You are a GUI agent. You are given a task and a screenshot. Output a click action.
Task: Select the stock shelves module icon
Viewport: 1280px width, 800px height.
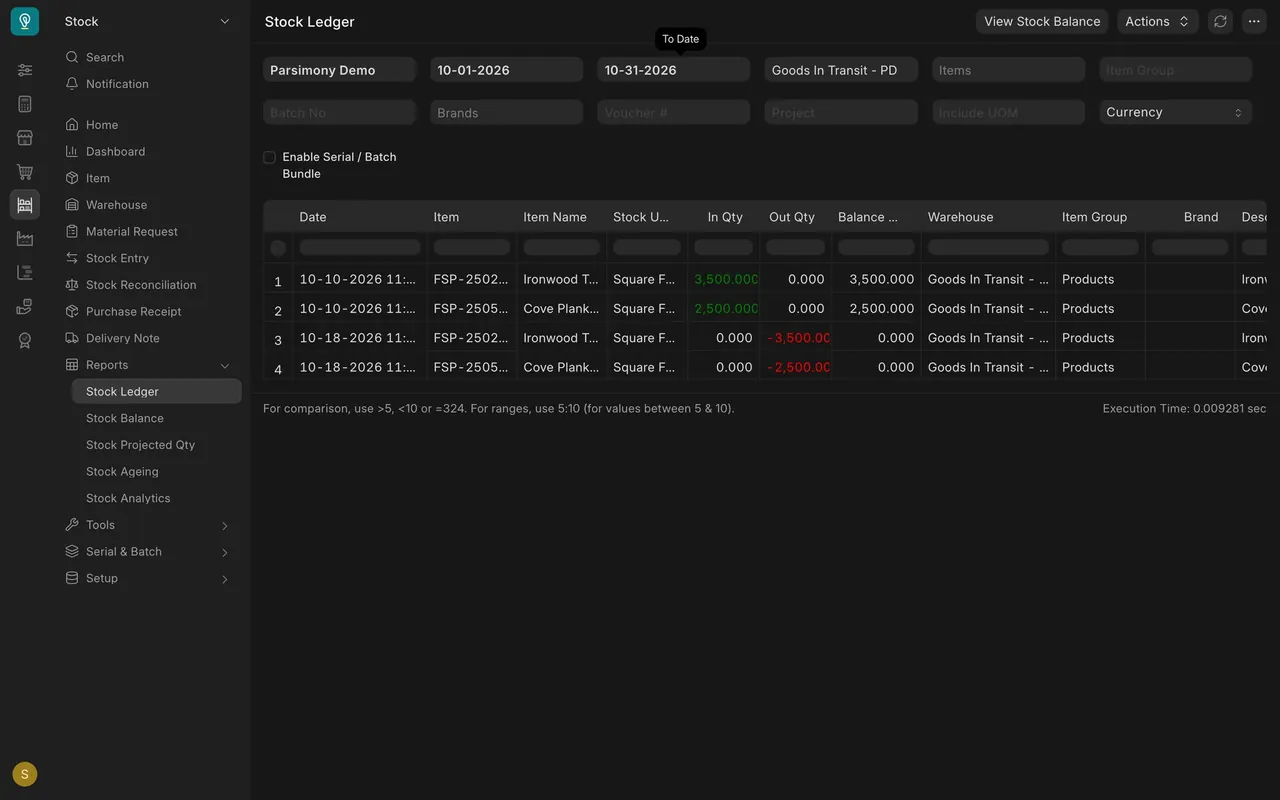[25, 205]
